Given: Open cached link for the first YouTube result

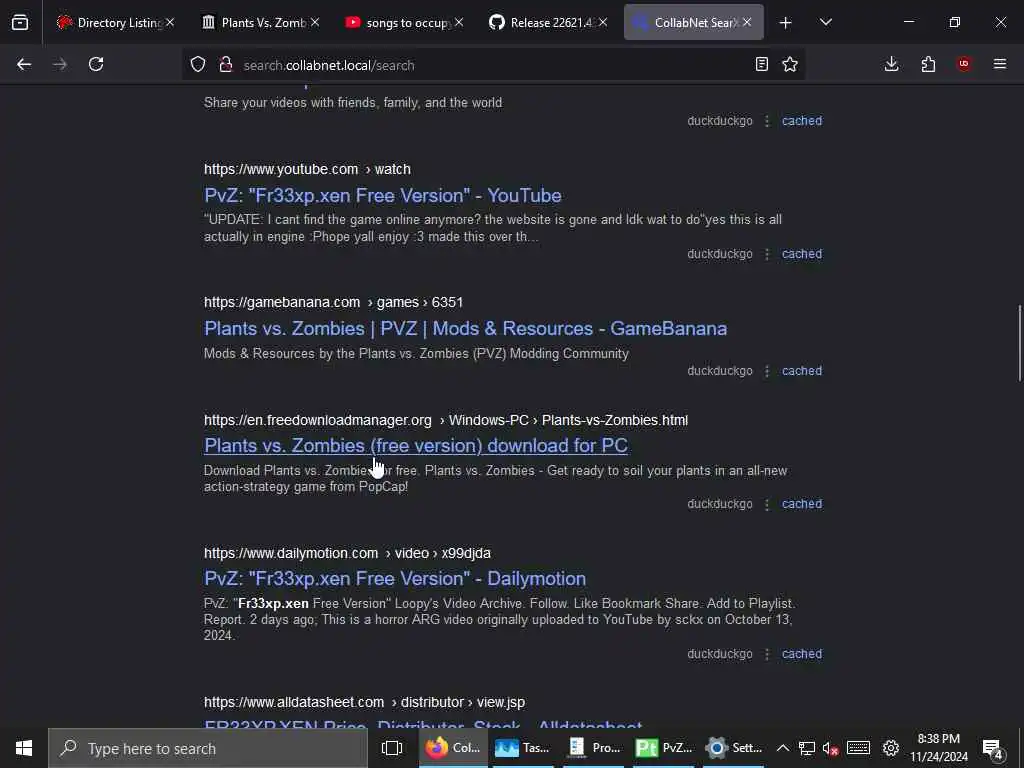Looking at the screenshot, I should 802,121.
